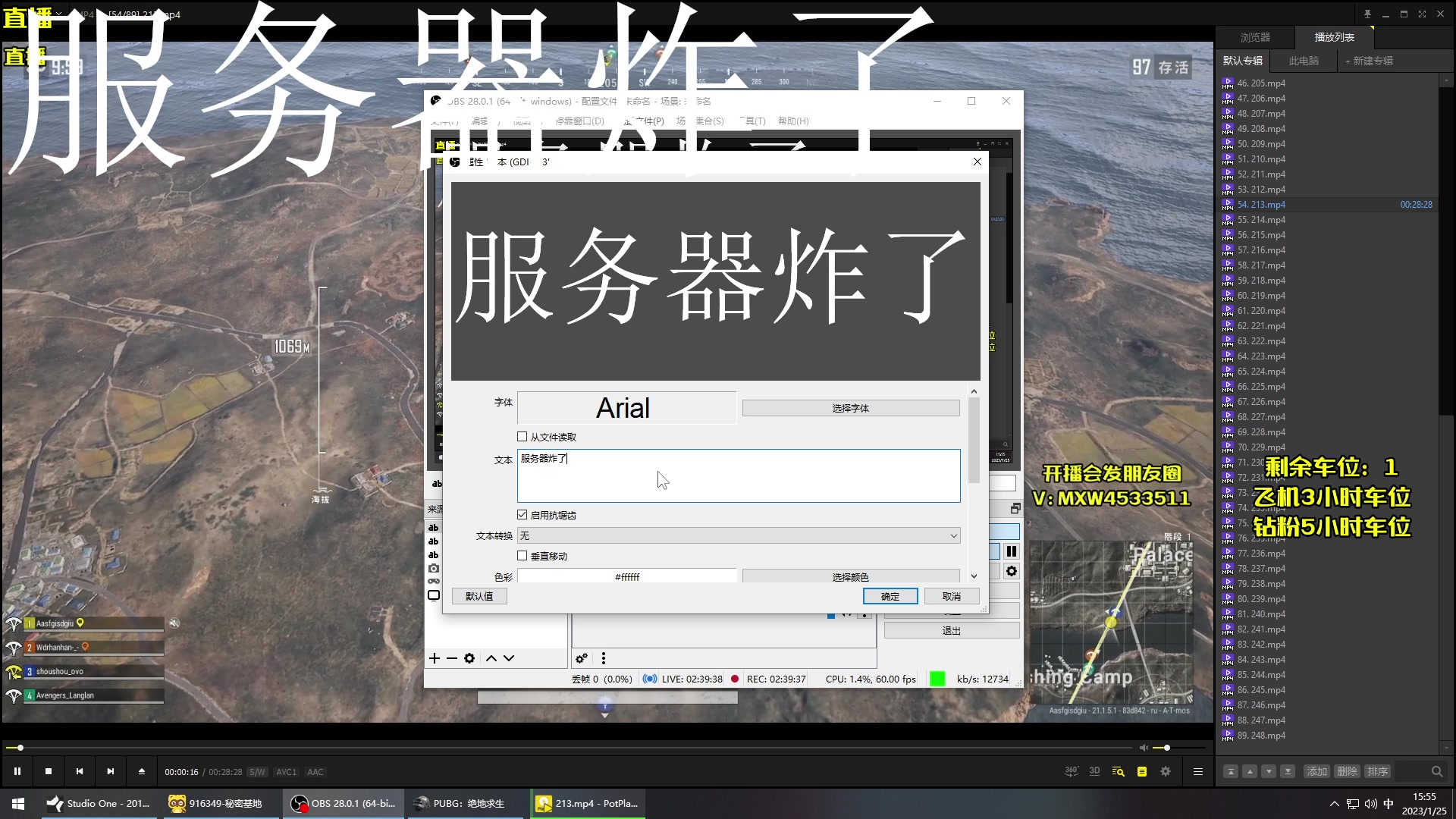This screenshot has width=1456, height=819.
Task: Switch to PUBG: 绝地求生 taskbar item
Action: tap(466, 803)
